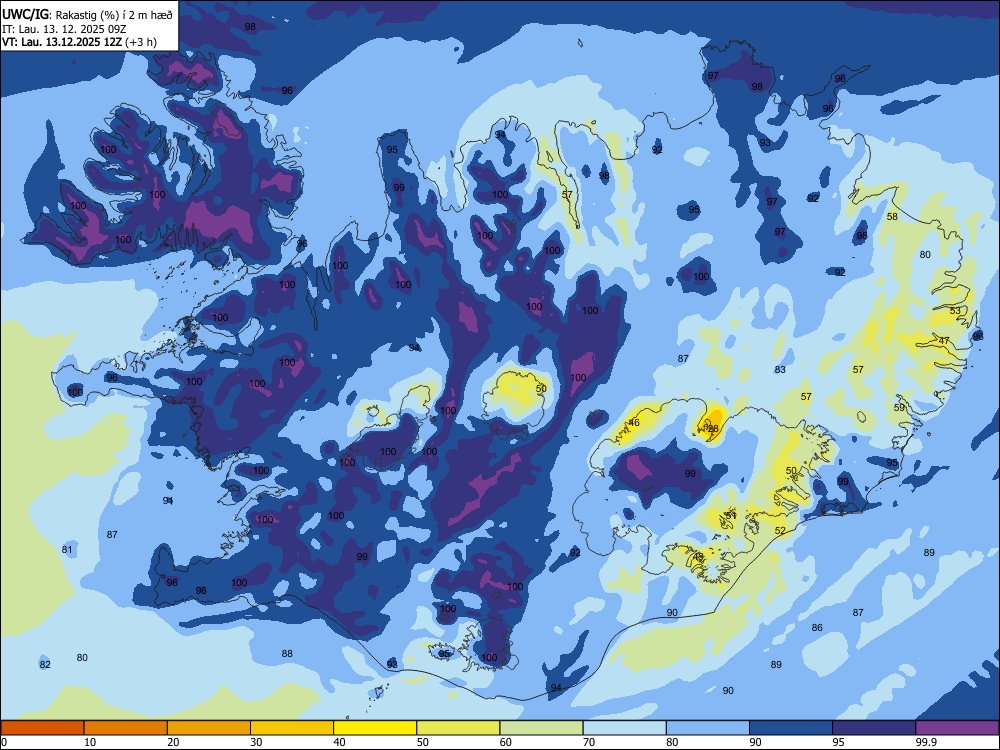
Task: Click the humidity value '58' in the northeast
Action: pyautogui.click(x=892, y=216)
